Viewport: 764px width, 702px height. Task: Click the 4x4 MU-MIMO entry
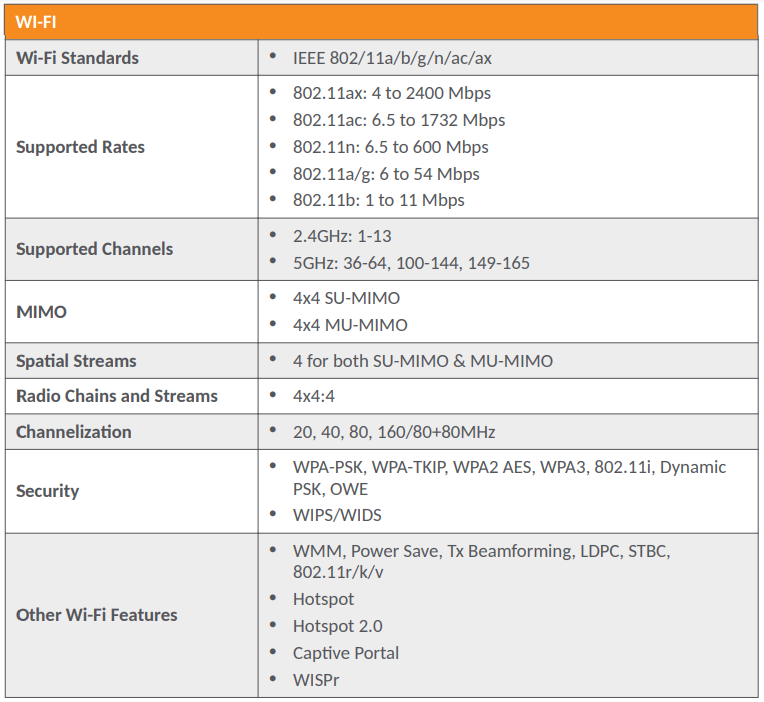350,325
